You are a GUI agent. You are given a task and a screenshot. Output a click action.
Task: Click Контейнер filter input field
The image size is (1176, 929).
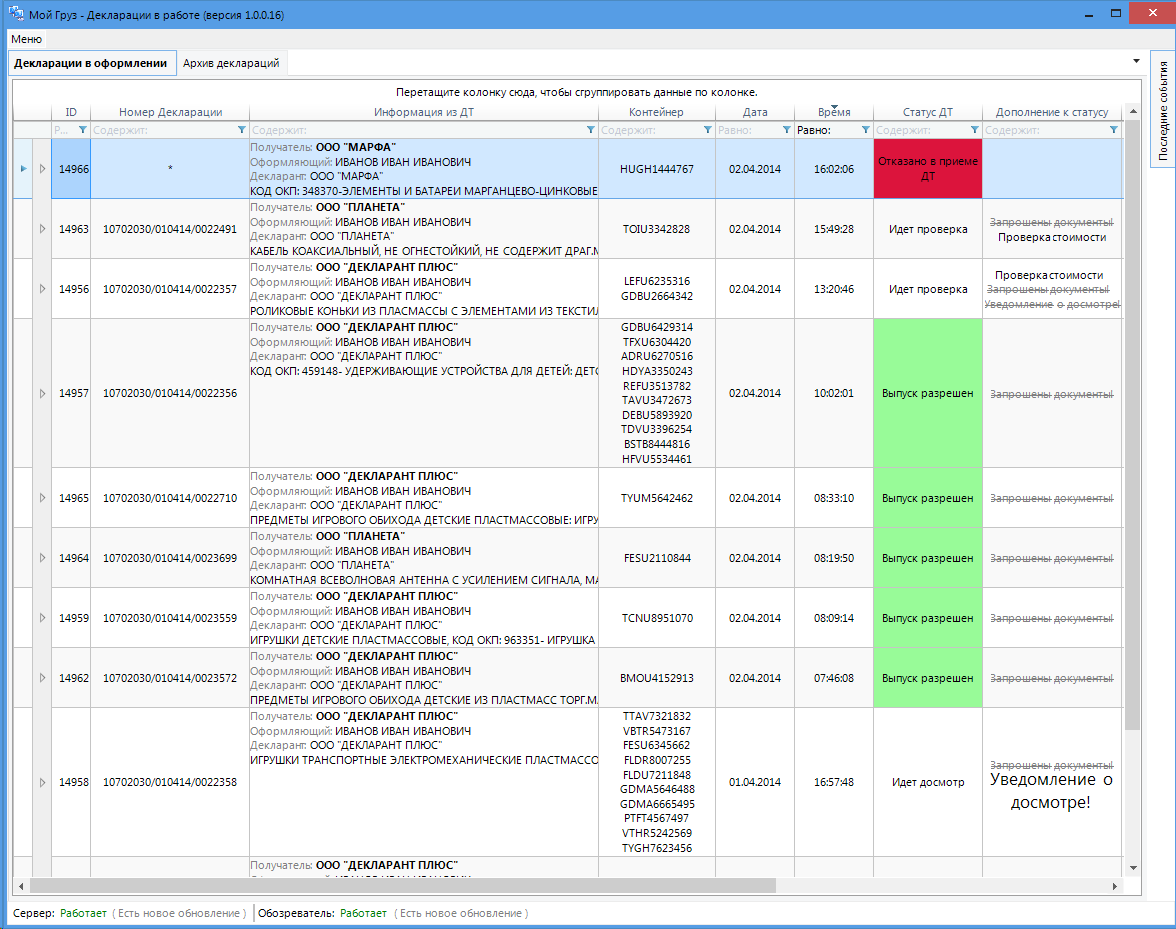pyautogui.click(x=650, y=130)
